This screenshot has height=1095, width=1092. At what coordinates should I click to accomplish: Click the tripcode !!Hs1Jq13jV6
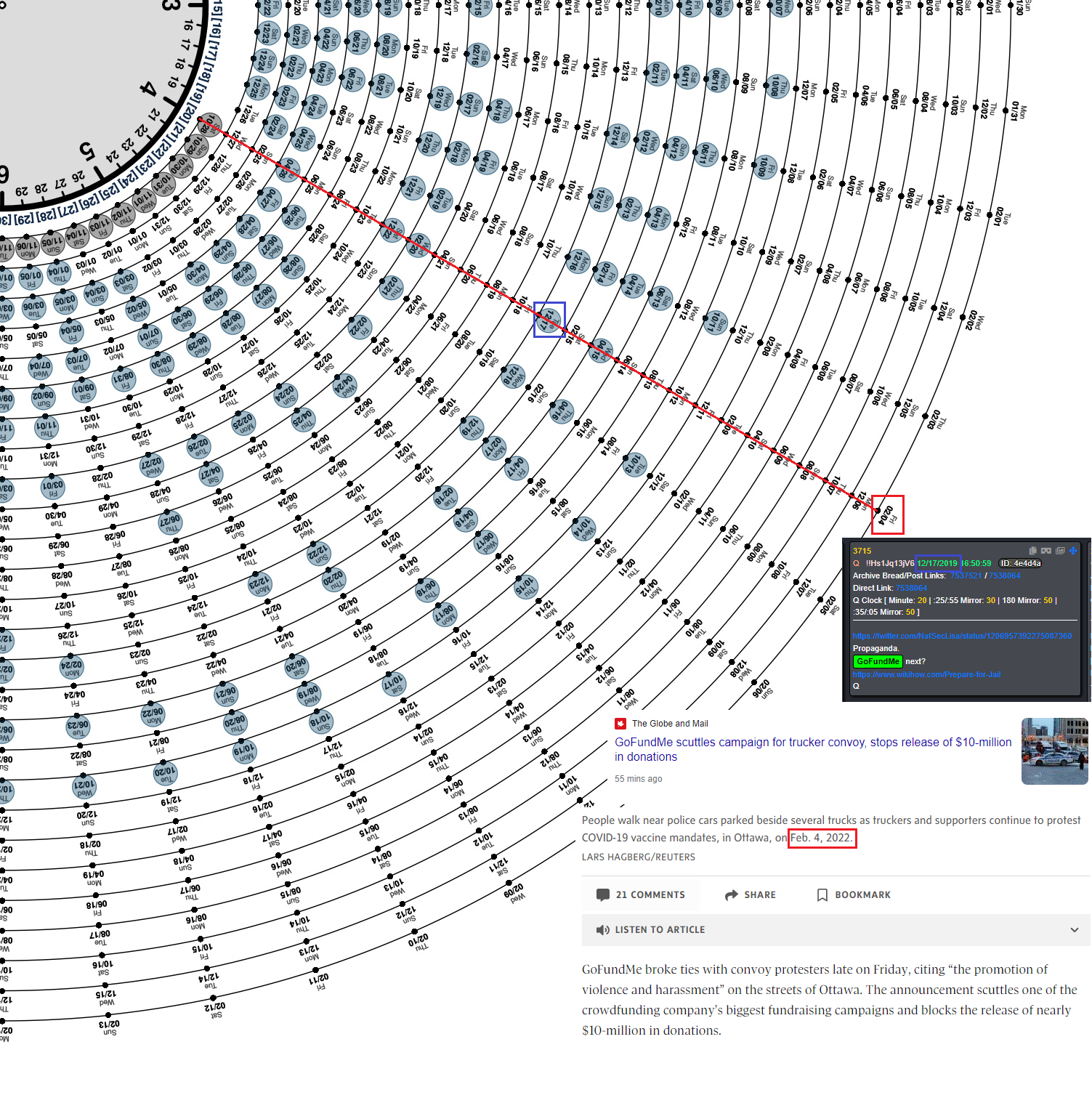click(x=889, y=563)
